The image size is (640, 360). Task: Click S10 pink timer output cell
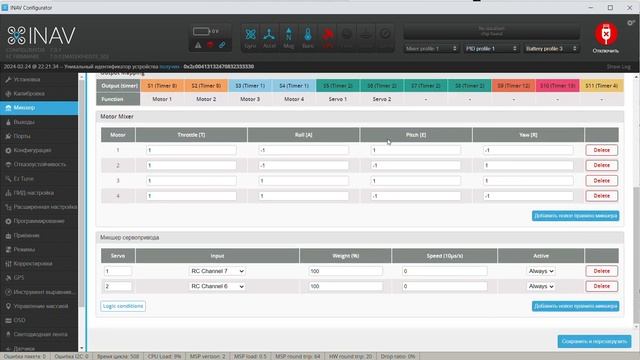tap(558, 86)
